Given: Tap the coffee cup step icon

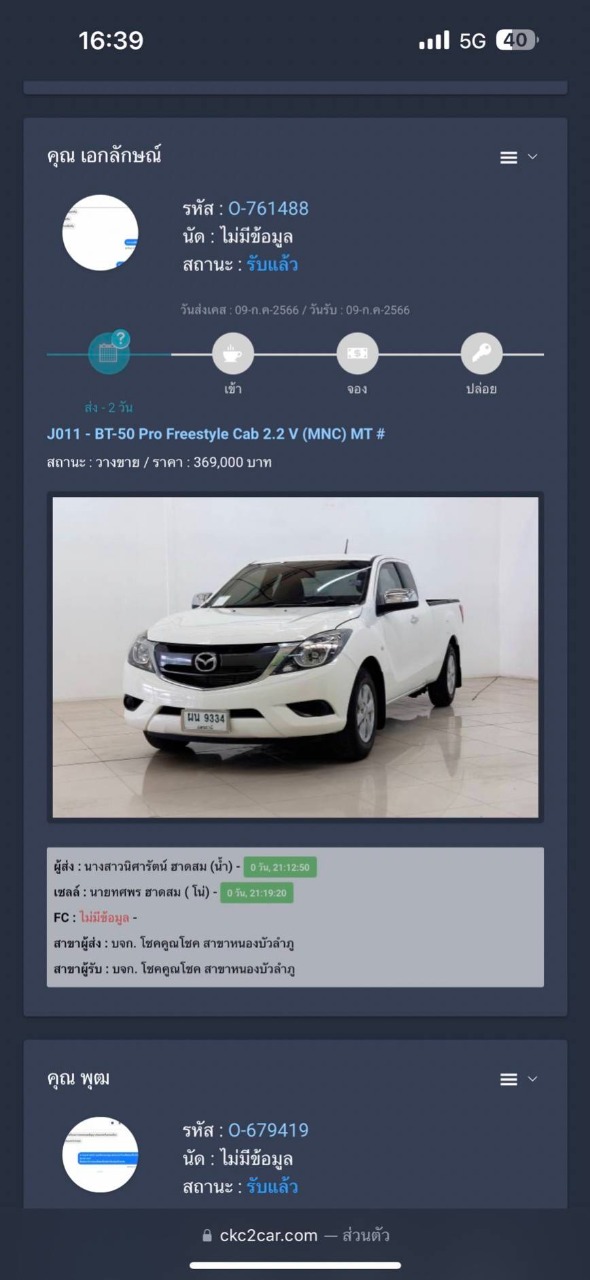Looking at the screenshot, I should pyautogui.click(x=233, y=354).
